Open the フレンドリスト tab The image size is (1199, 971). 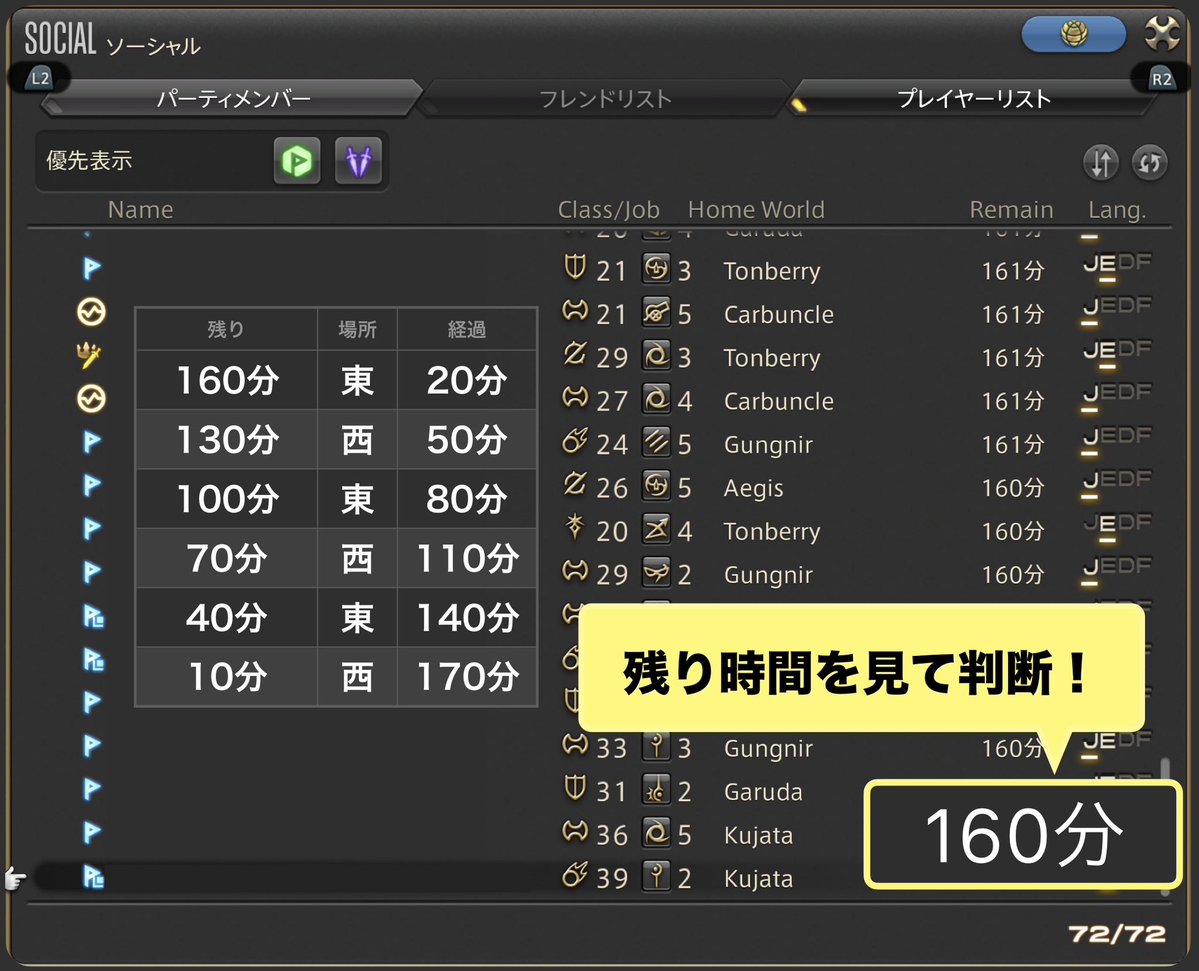tap(605, 99)
